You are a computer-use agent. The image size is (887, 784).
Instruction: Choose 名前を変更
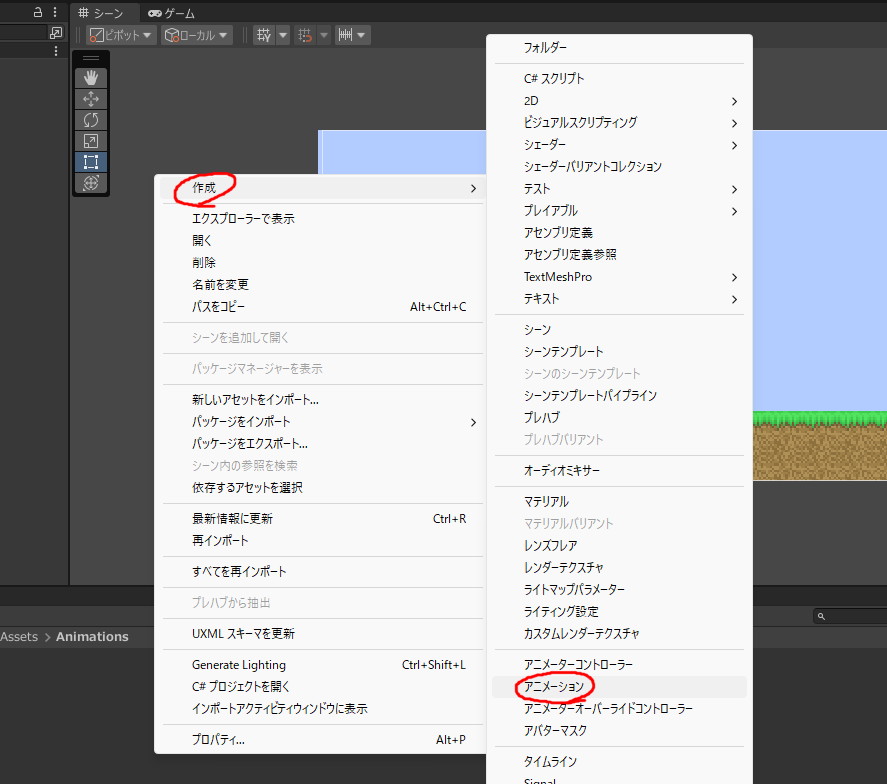[x=322, y=285]
